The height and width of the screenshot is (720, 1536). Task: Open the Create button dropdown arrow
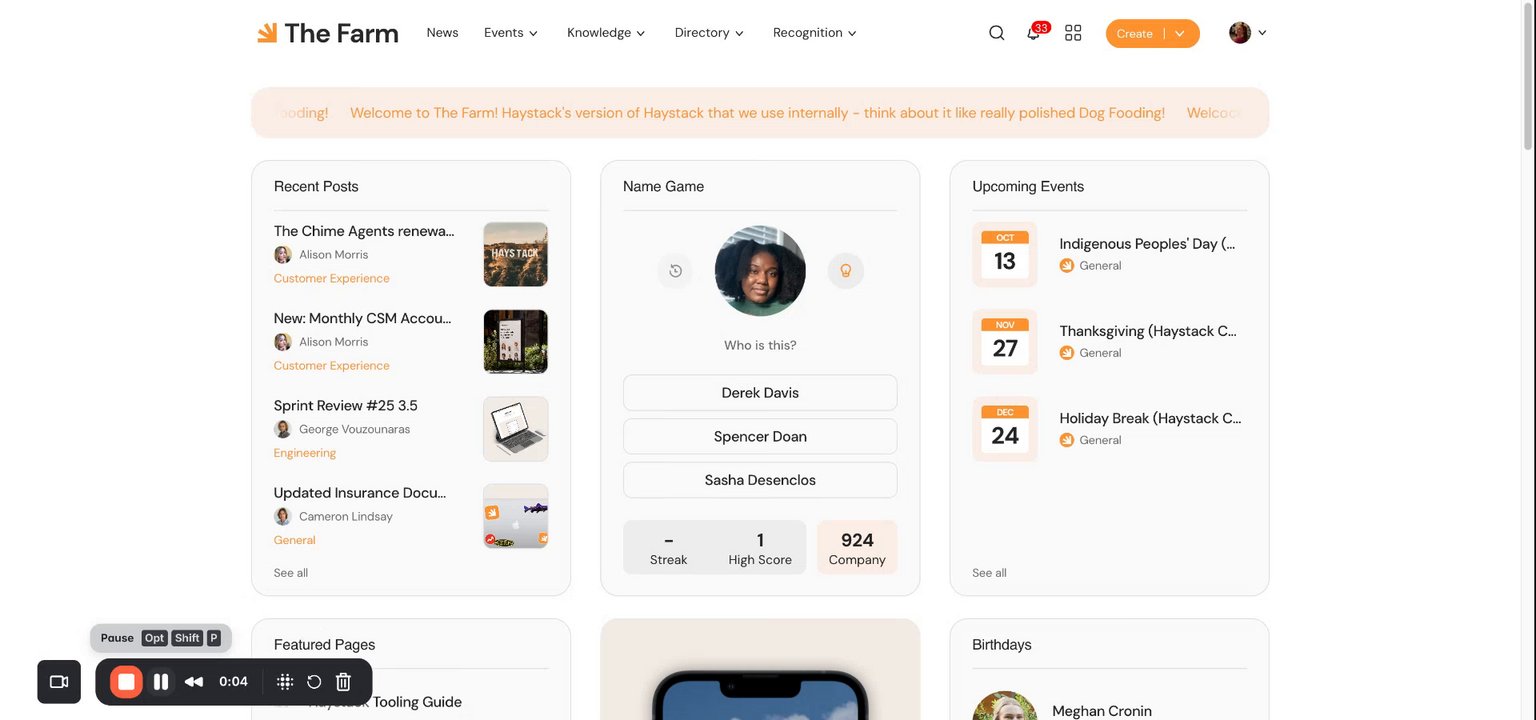click(x=1180, y=33)
